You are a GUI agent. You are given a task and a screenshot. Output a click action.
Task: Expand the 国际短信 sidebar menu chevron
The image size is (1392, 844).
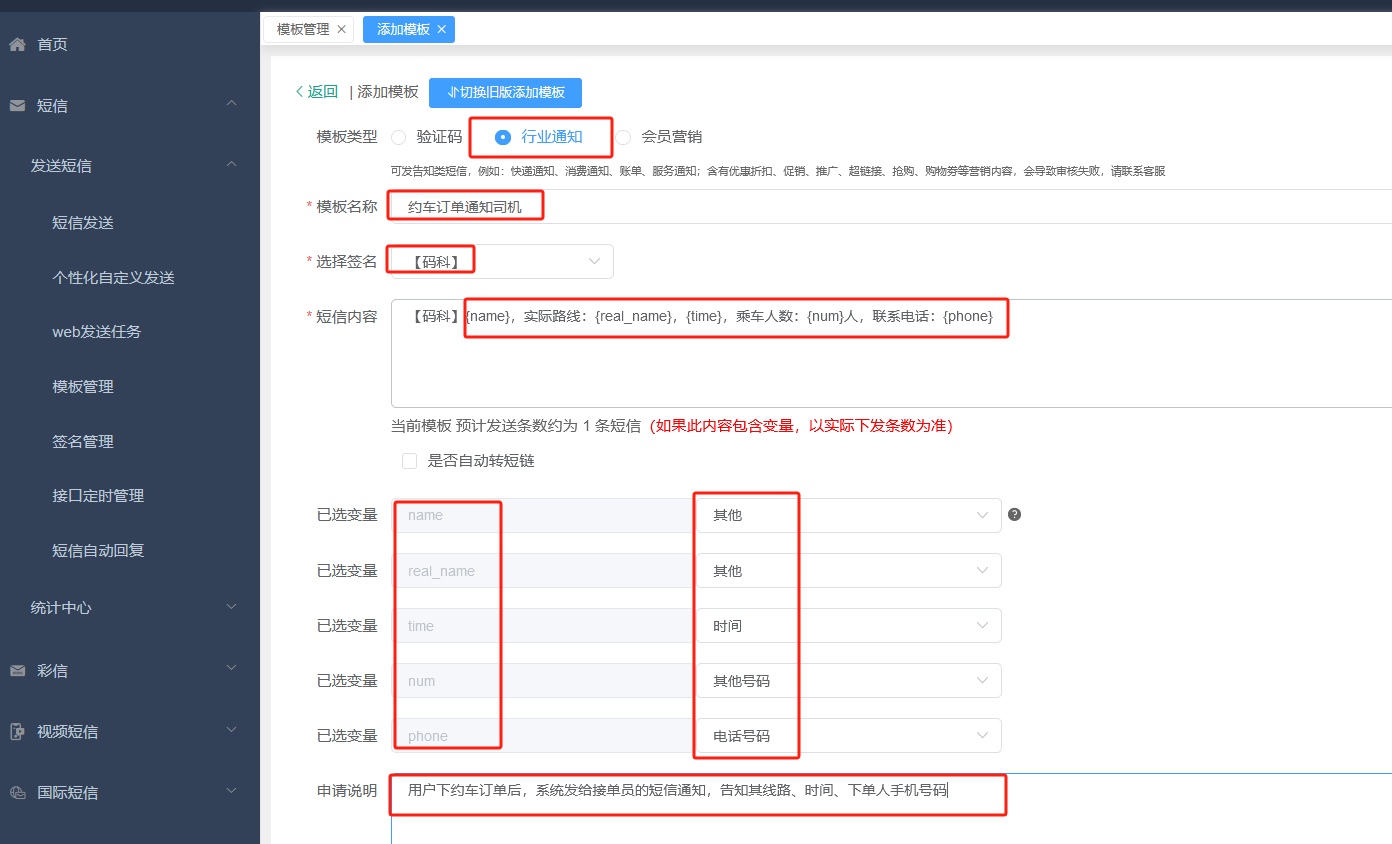(x=232, y=790)
